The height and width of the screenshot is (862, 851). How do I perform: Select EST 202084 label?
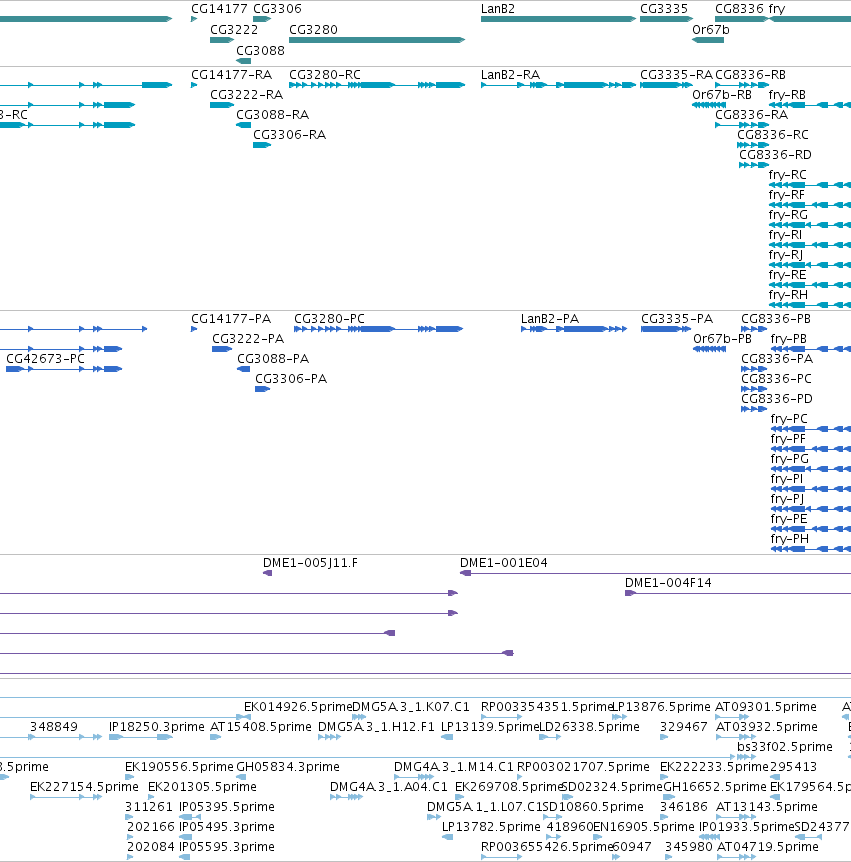click(x=151, y=847)
